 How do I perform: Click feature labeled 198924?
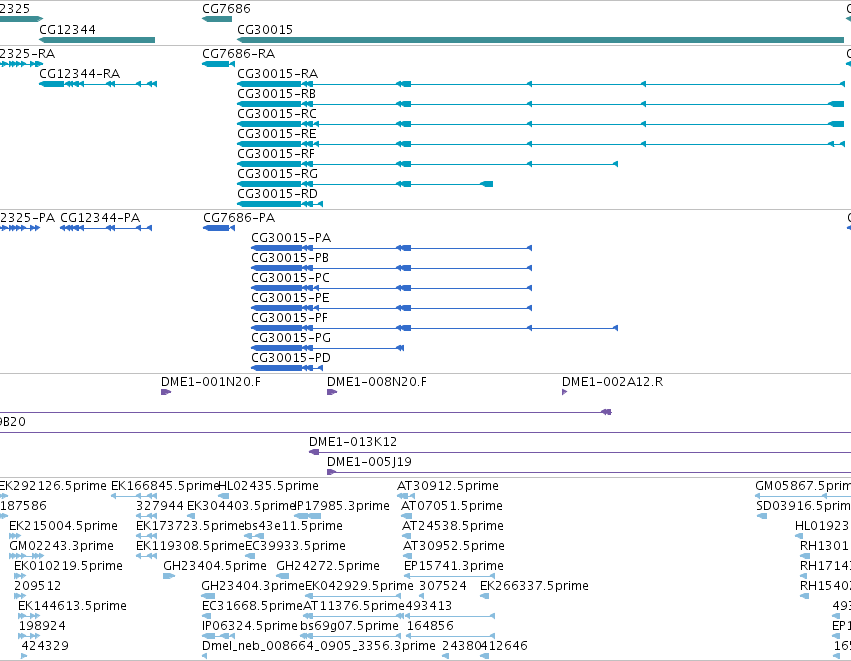tap(42, 626)
